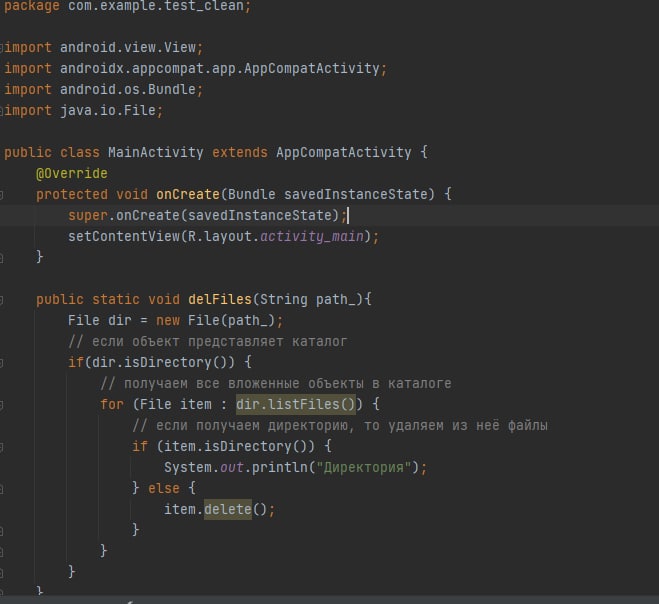Click the super keyword
Viewport: 659px width, 604px height.
pos(87,215)
